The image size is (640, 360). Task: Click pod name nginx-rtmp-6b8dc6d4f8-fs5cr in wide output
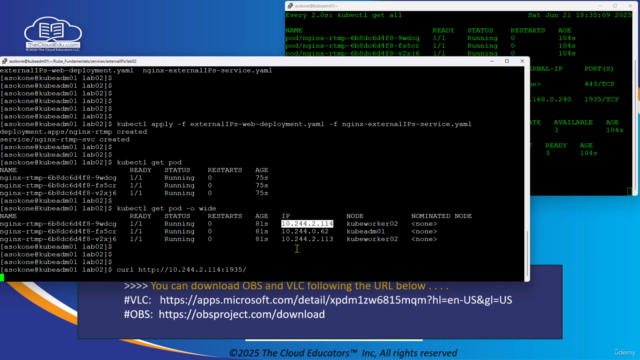pos(58,231)
